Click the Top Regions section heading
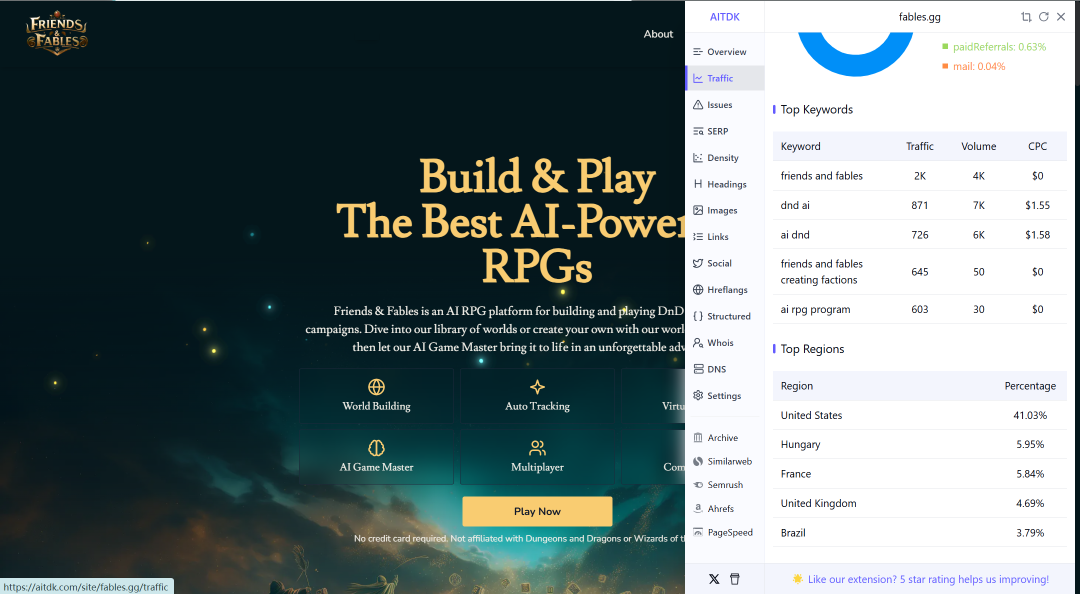Image resolution: width=1080 pixels, height=594 pixels. tap(812, 349)
